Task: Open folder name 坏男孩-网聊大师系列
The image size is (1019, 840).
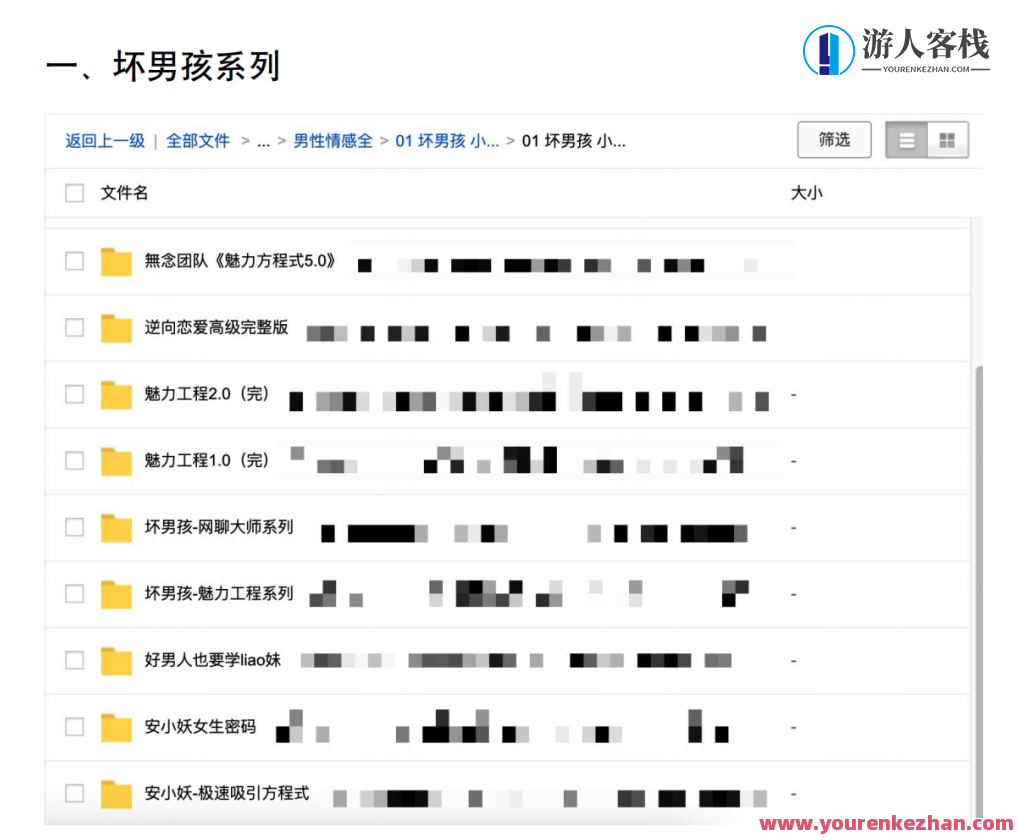Action: [219, 527]
